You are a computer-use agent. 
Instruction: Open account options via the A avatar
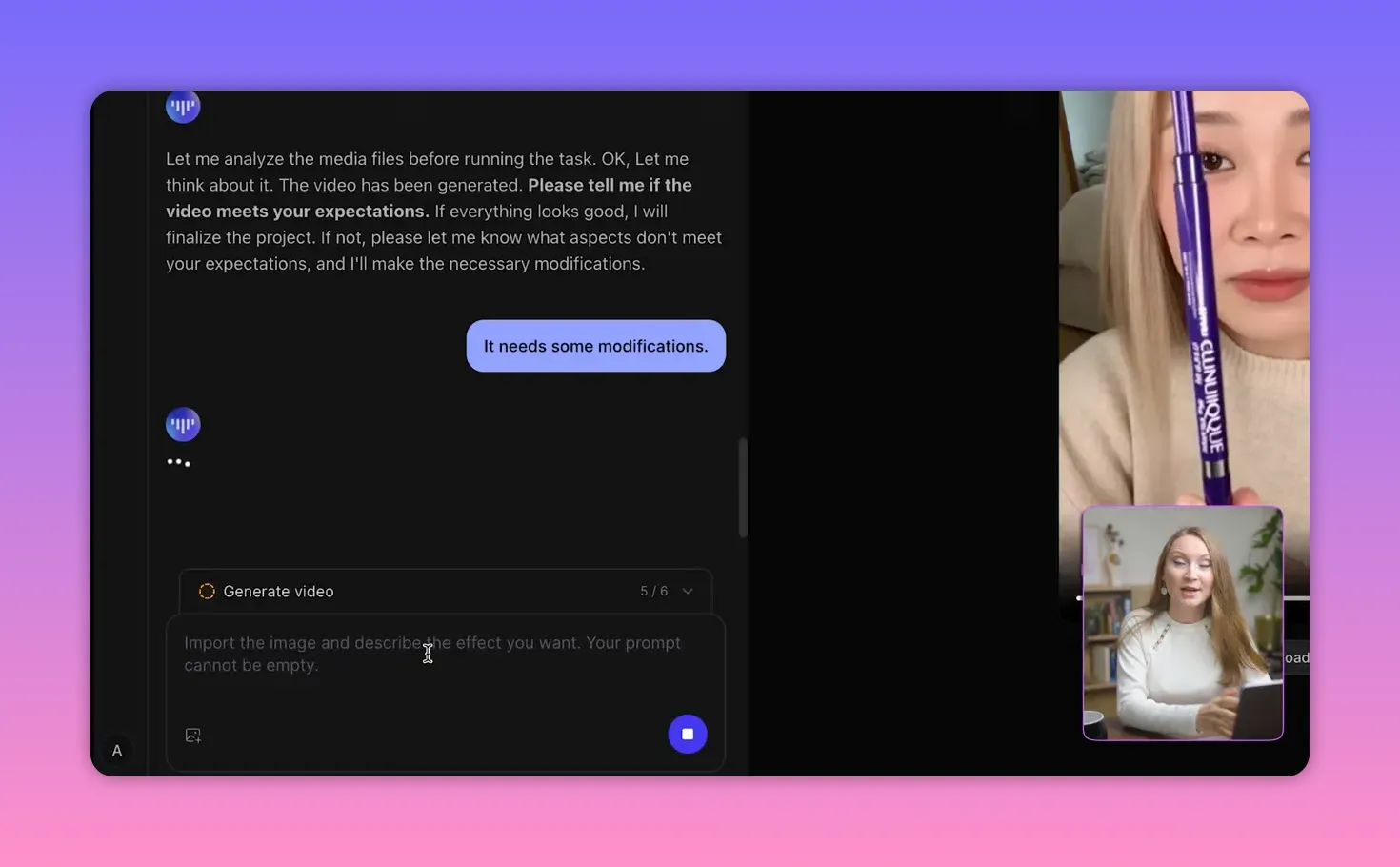coord(116,750)
